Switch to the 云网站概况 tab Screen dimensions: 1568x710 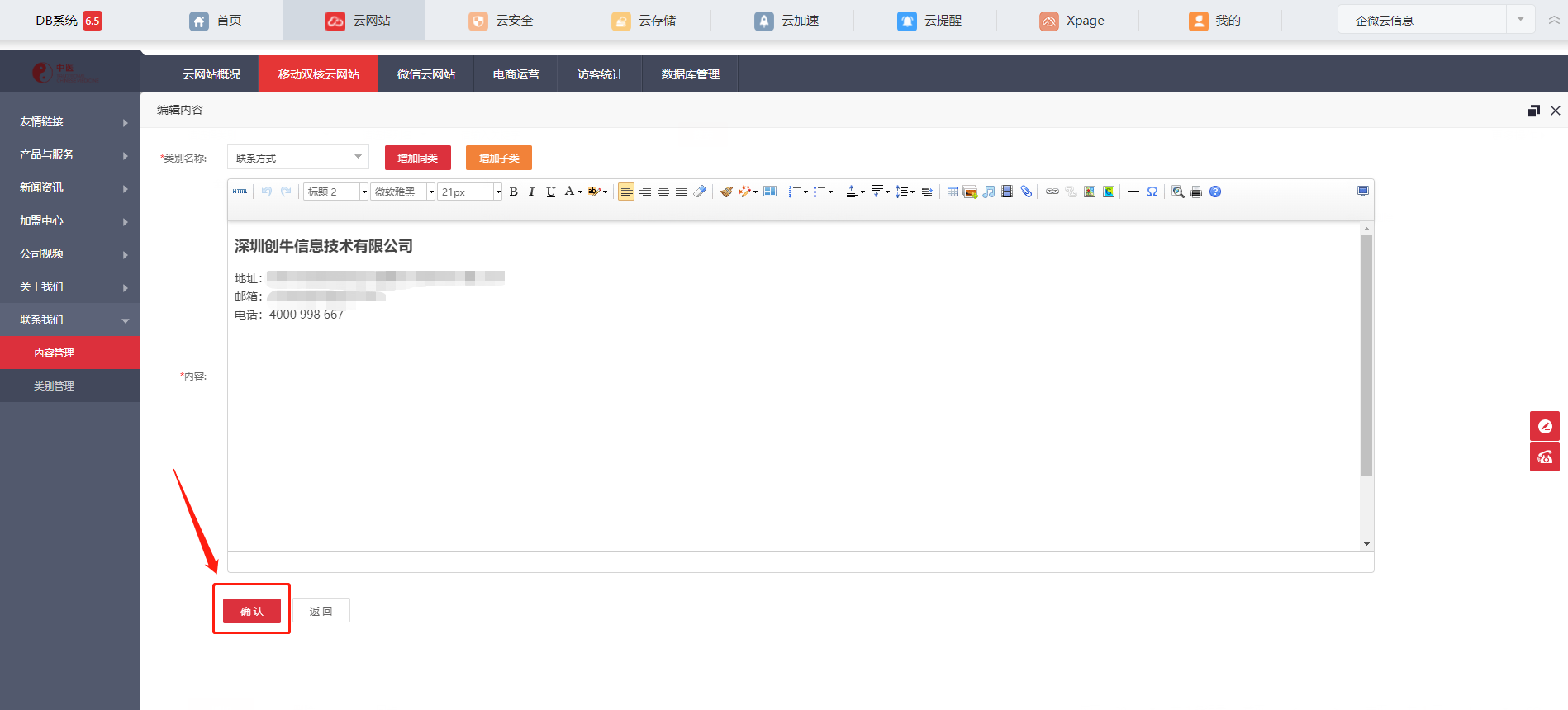[x=211, y=74]
